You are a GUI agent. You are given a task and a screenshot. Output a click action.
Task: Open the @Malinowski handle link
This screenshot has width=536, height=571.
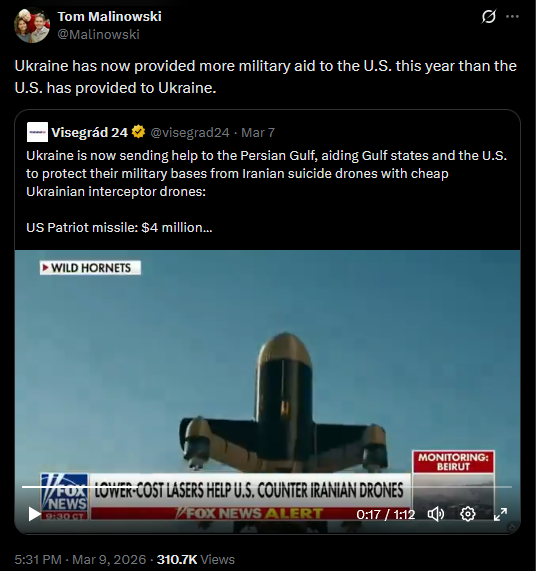click(x=98, y=34)
